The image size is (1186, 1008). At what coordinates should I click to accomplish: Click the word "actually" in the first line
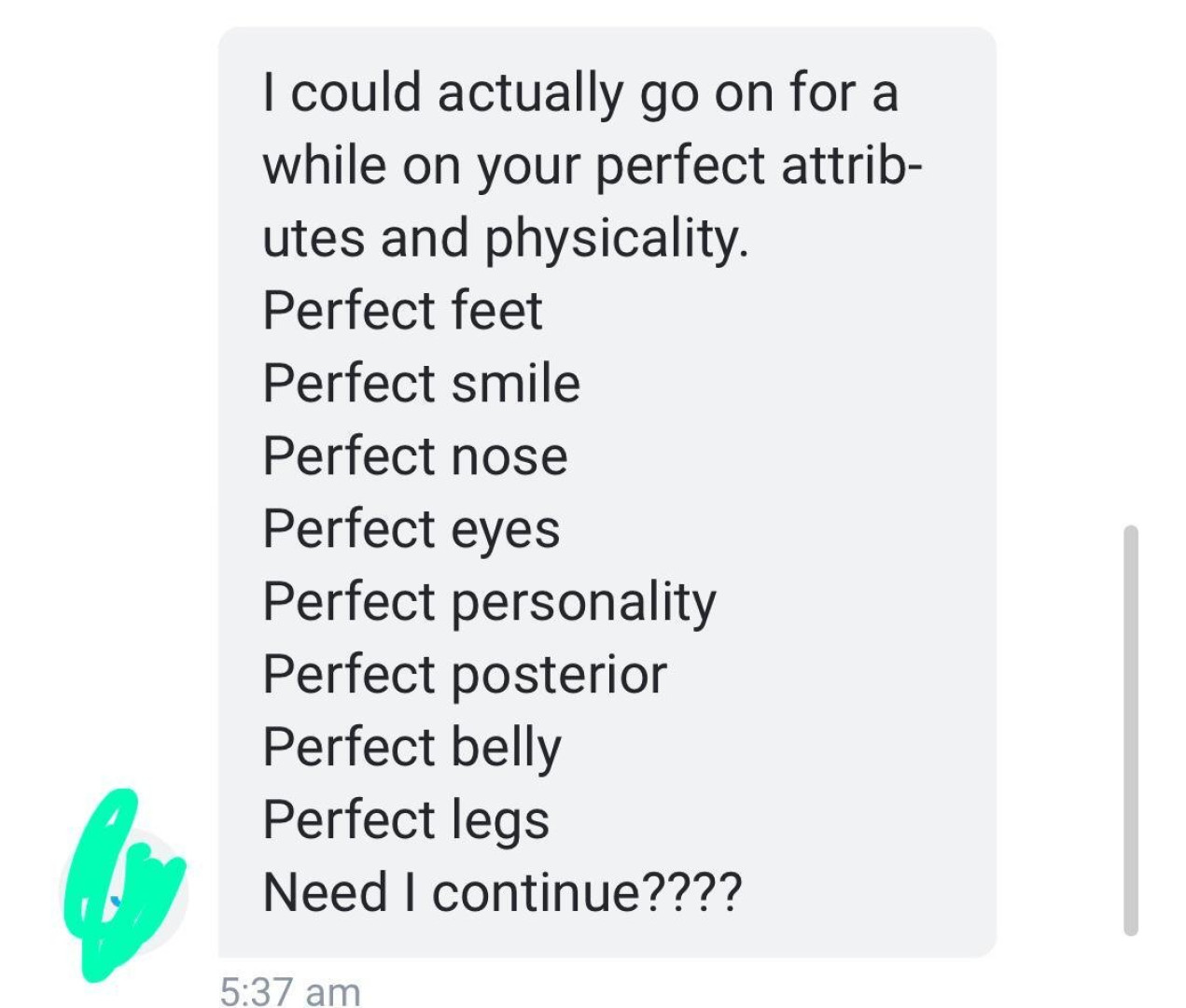(530, 93)
